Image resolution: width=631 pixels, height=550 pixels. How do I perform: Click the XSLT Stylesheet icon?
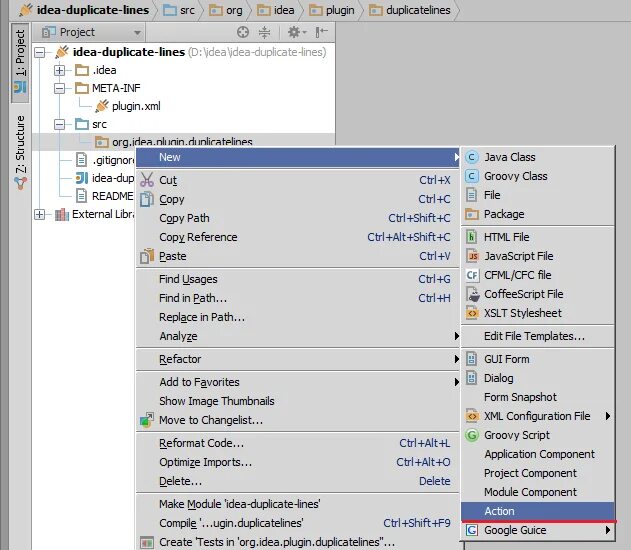coord(472,313)
